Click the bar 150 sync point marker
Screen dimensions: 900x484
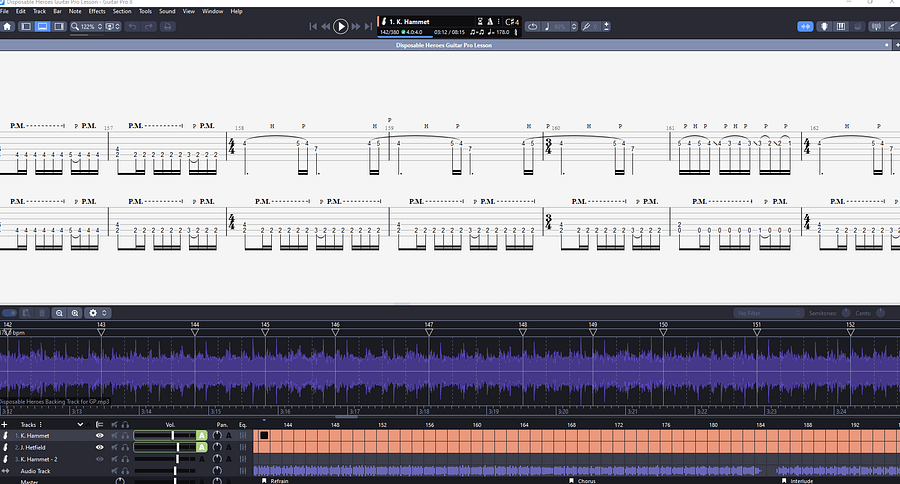[x=663, y=332]
